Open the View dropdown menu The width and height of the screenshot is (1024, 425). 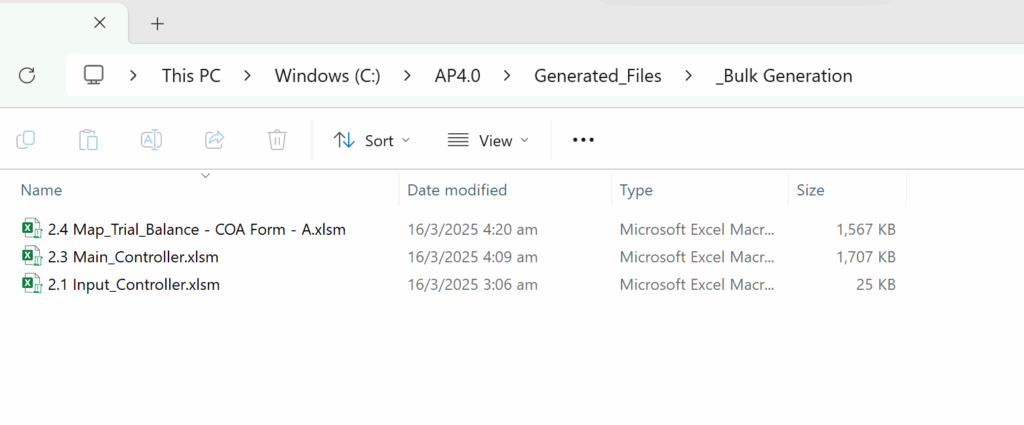click(x=488, y=141)
